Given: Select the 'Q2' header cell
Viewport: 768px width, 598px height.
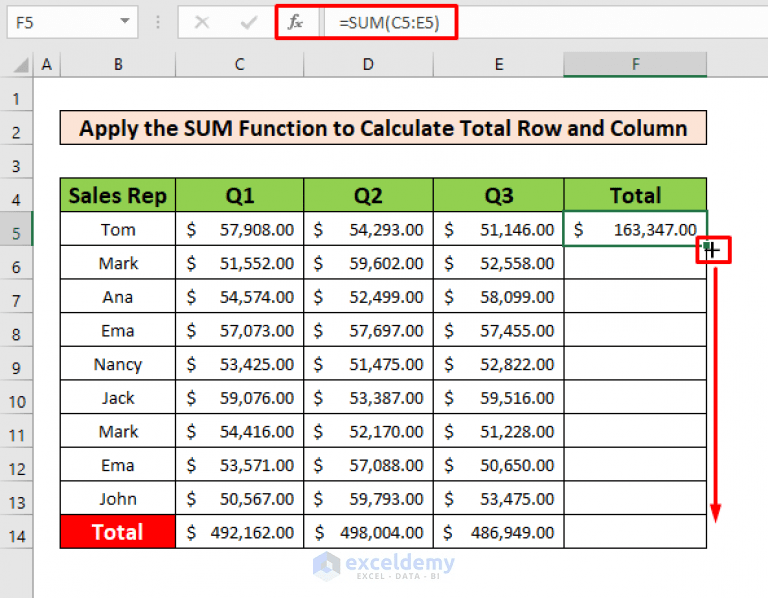Looking at the screenshot, I should coord(368,195).
